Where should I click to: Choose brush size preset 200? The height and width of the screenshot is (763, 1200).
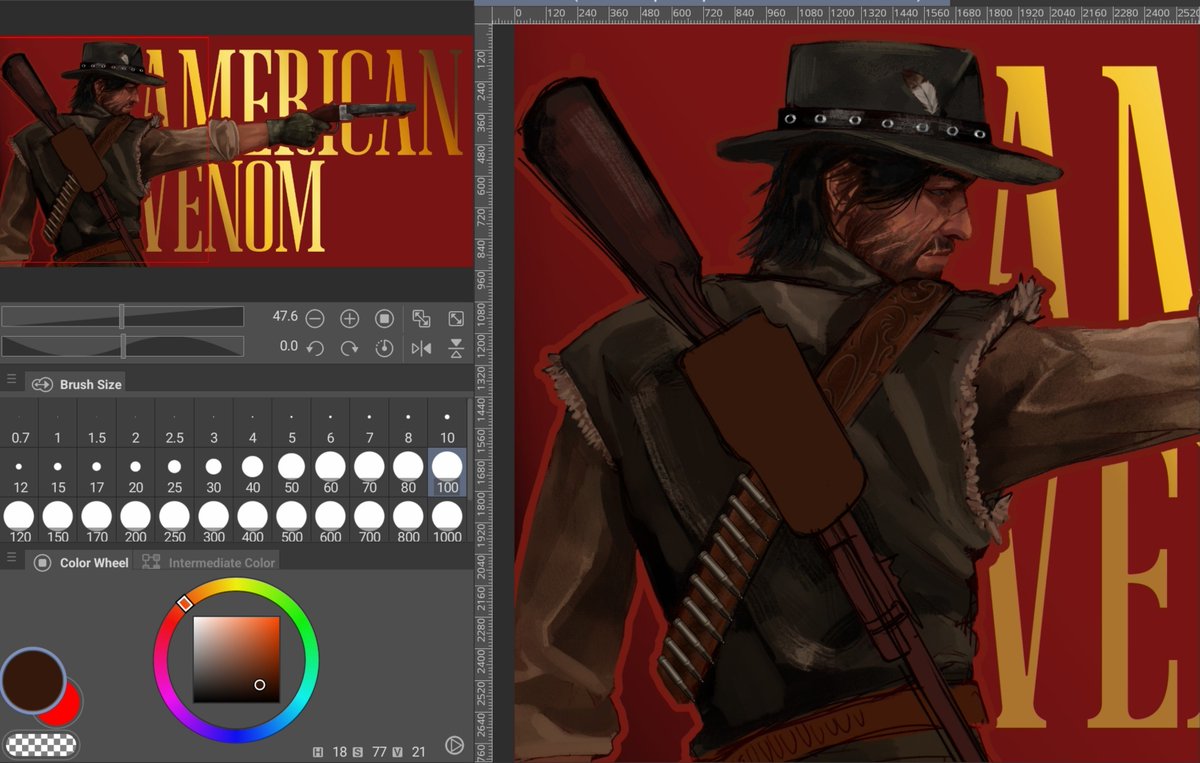pos(136,521)
